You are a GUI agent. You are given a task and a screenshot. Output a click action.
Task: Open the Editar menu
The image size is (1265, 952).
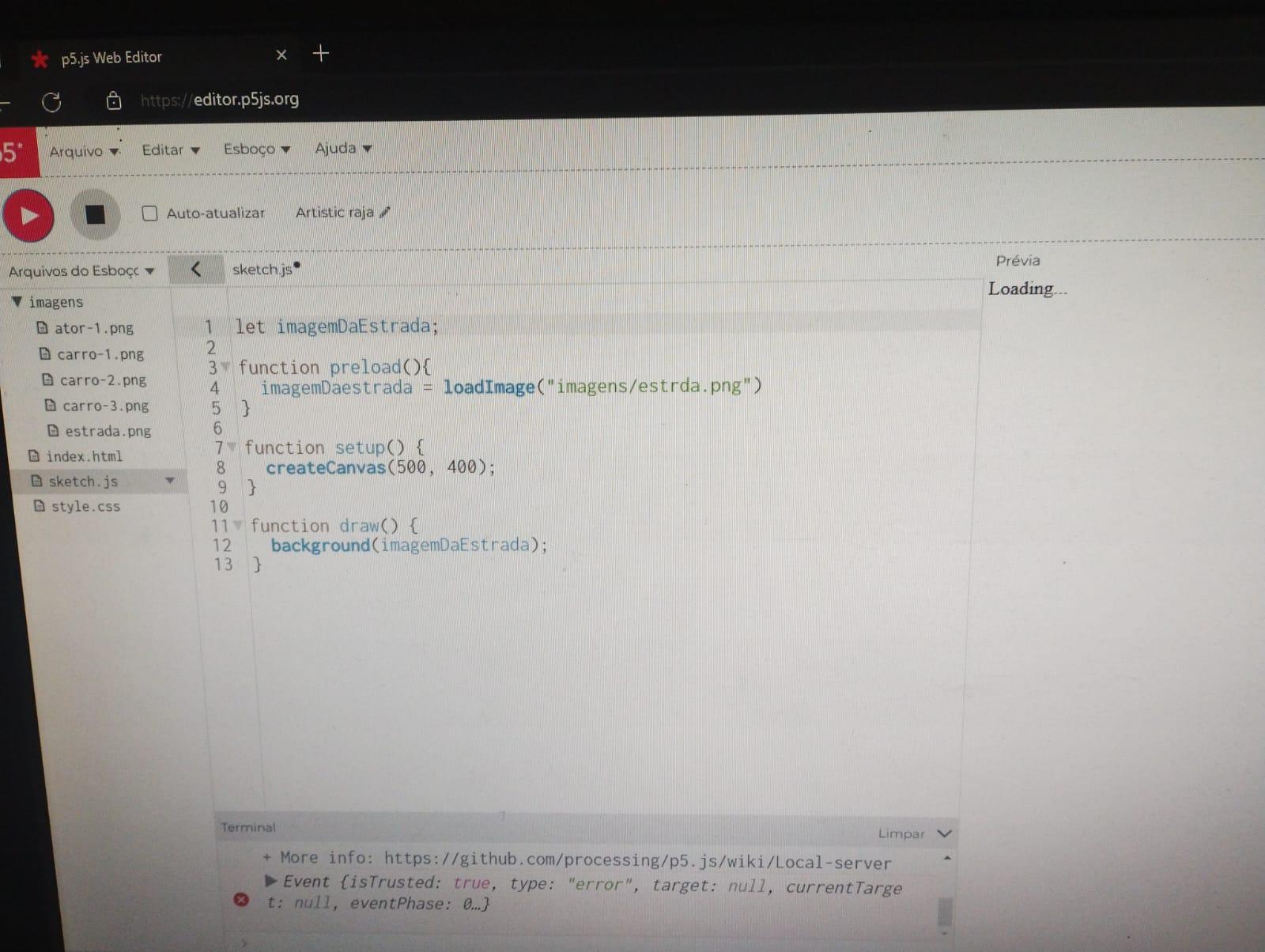pos(171,149)
